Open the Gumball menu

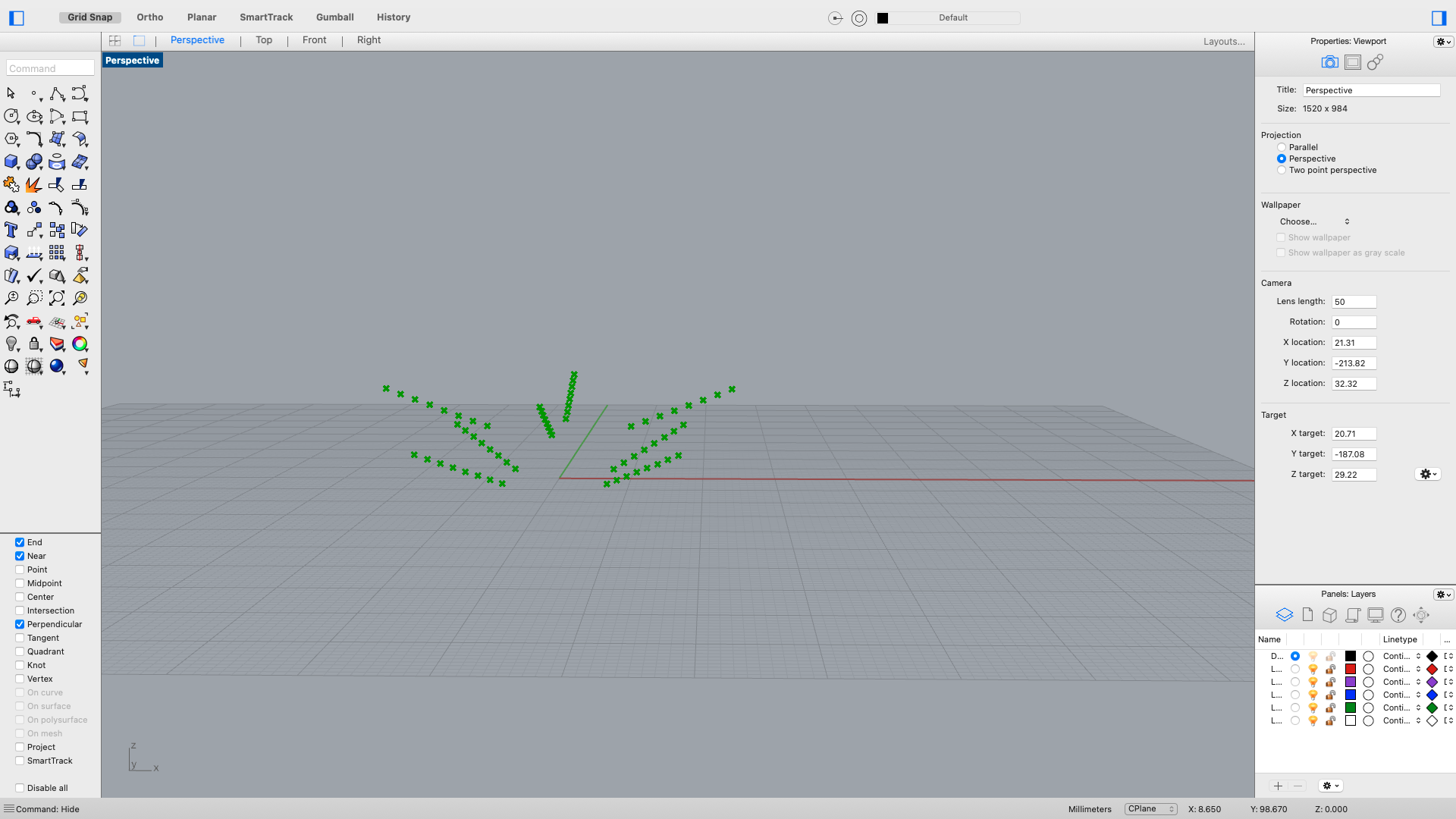334,17
